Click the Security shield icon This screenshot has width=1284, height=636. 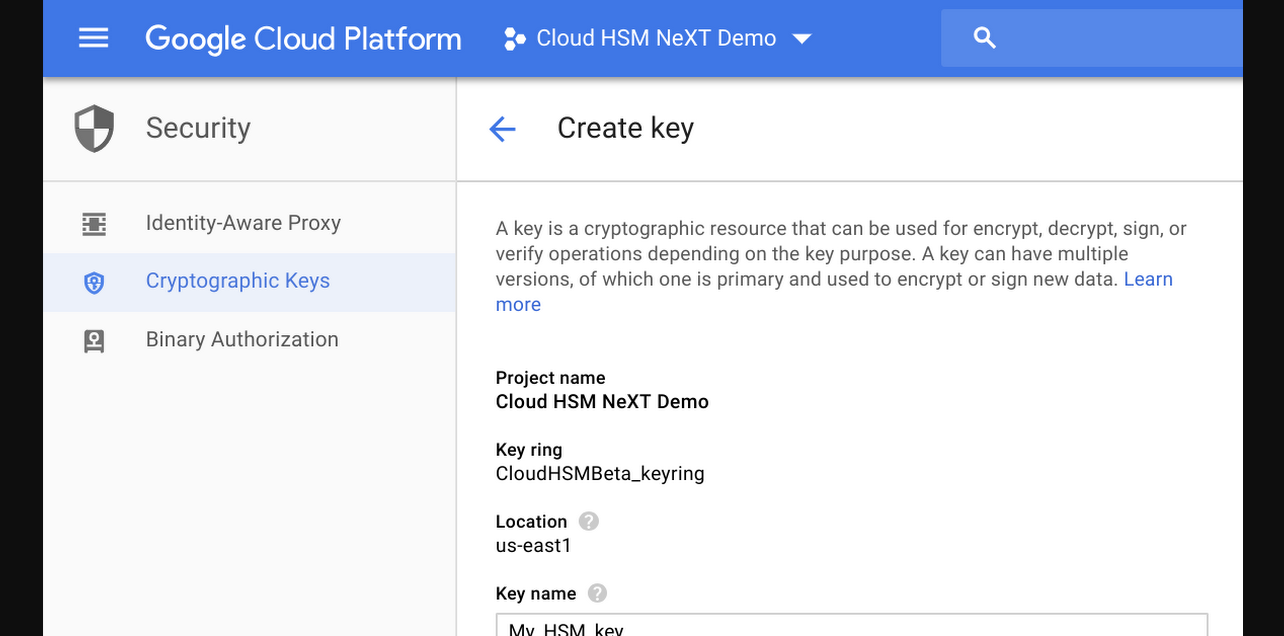(x=94, y=129)
